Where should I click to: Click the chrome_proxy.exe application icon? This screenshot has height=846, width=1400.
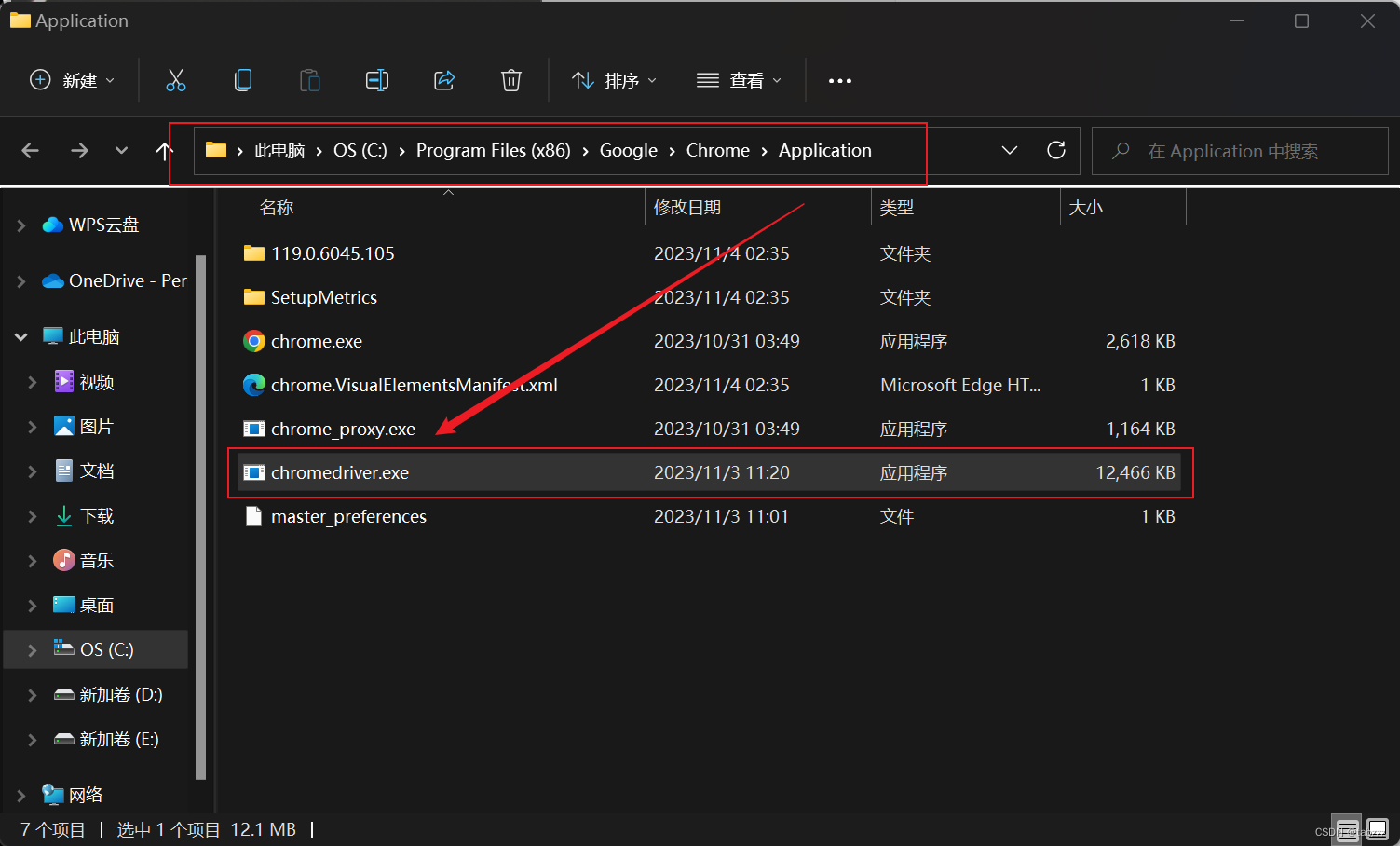coord(254,429)
